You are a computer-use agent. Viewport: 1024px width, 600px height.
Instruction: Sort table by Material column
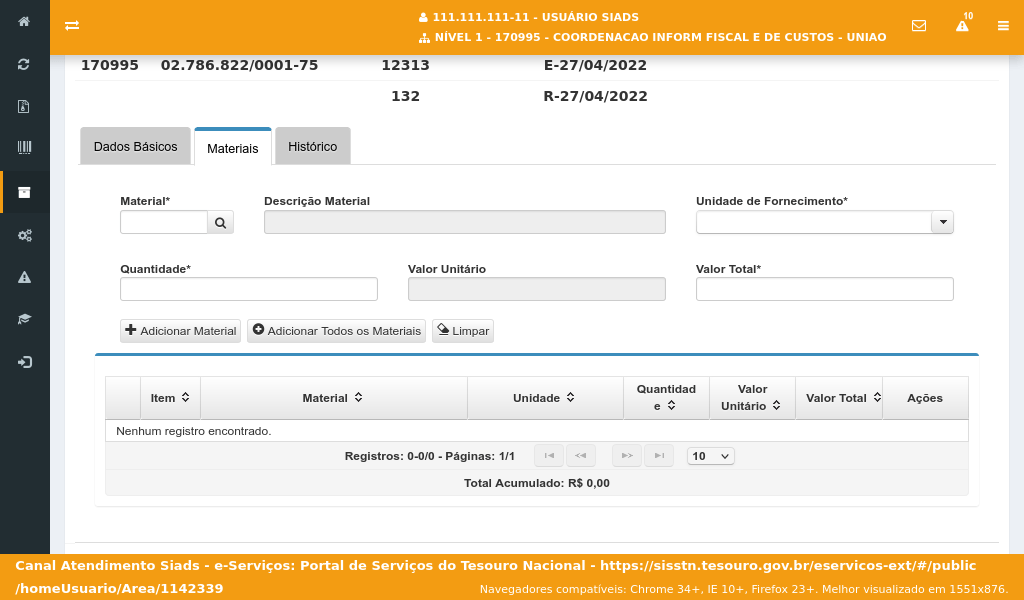(x=334, y=398)
